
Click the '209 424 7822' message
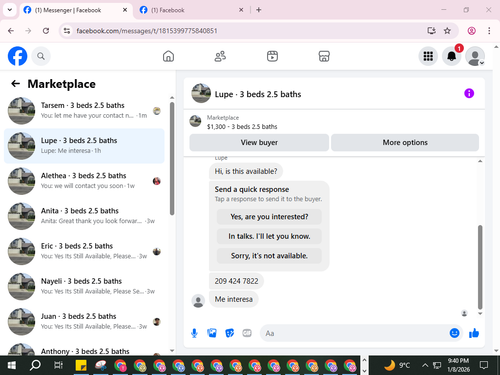pos(236,281)
